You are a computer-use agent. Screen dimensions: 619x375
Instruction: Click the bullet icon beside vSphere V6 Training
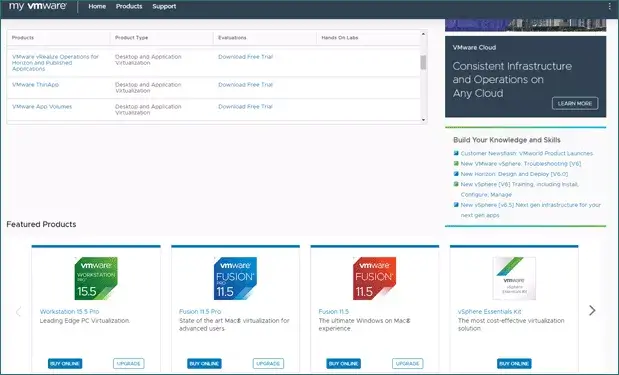[x=456, y=184]
